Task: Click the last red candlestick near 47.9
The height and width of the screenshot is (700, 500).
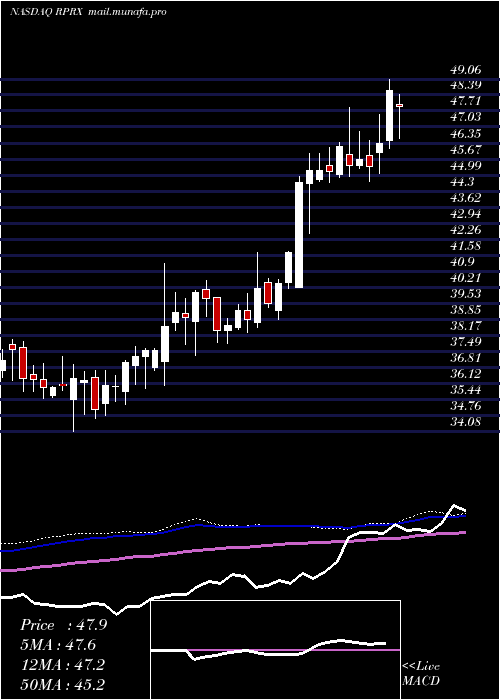Action: click(x=400, y=105)
